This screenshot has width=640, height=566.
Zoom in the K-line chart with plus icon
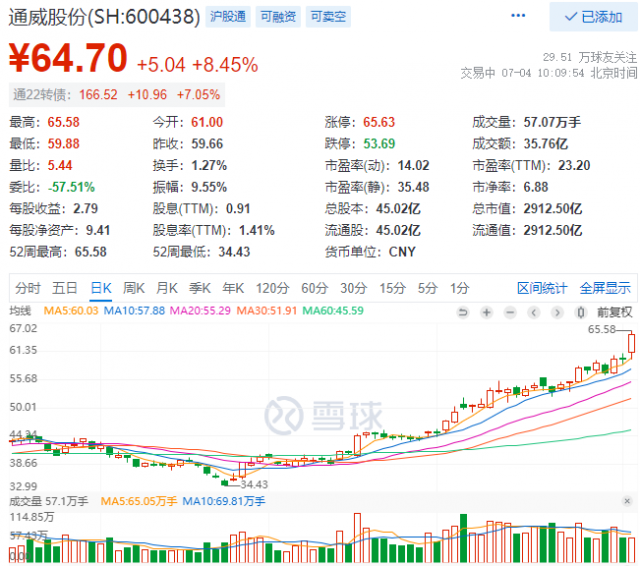click(x=485, y=312)
